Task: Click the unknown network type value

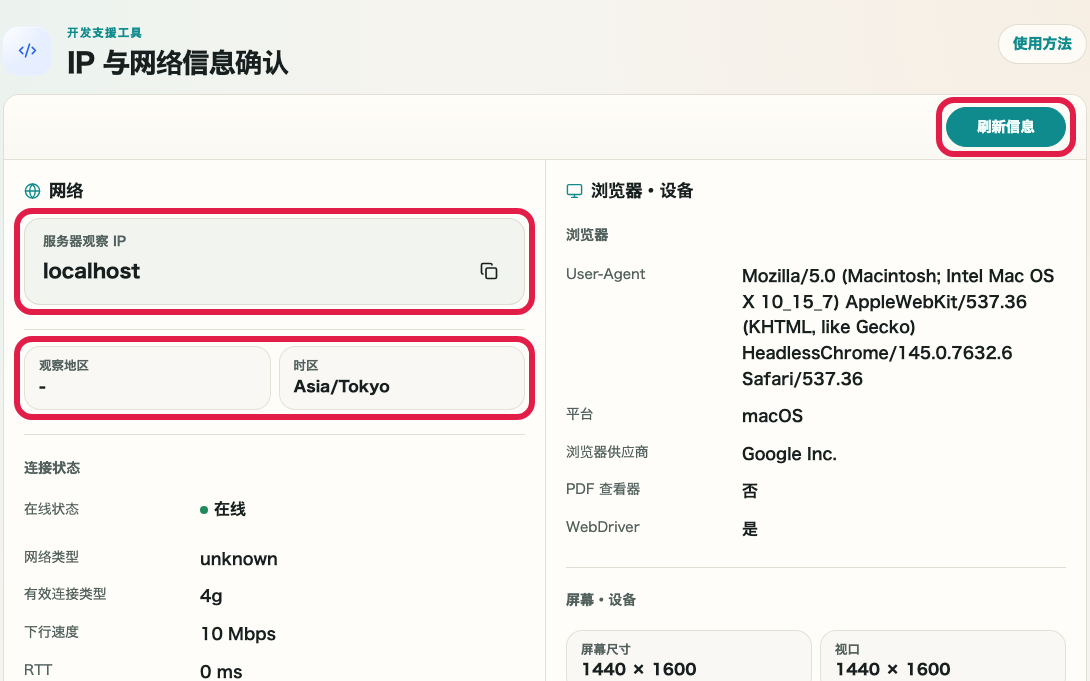Action: coord(238,559)
